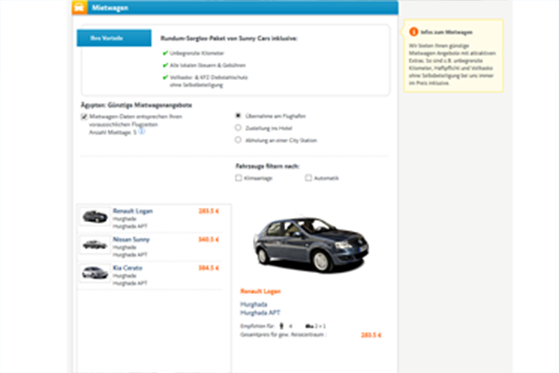Image resolution: width=559 pixels, height=373 pixels.
Task: Select the Zustellung ins Hotel radio option
Action: coord(238,128)
